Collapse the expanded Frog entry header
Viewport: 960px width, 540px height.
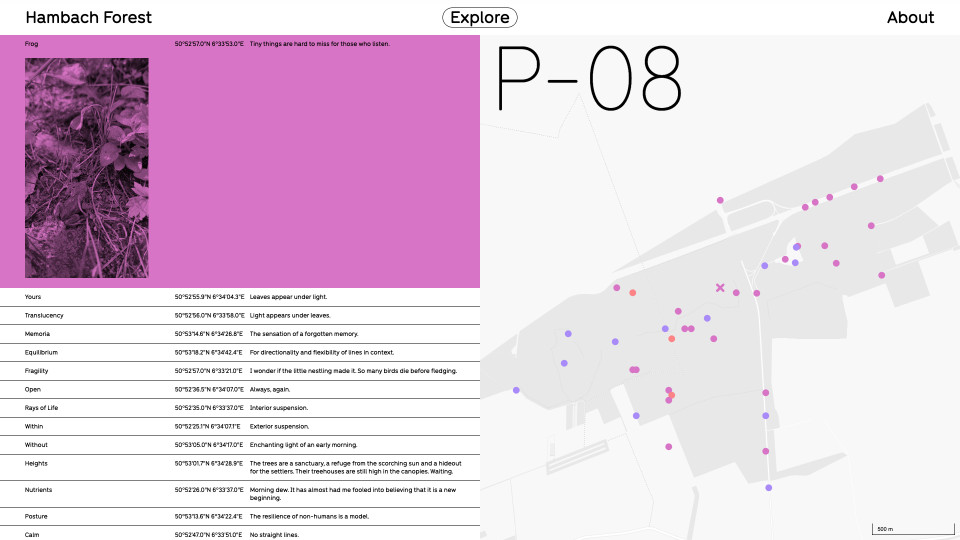[240, 44]
